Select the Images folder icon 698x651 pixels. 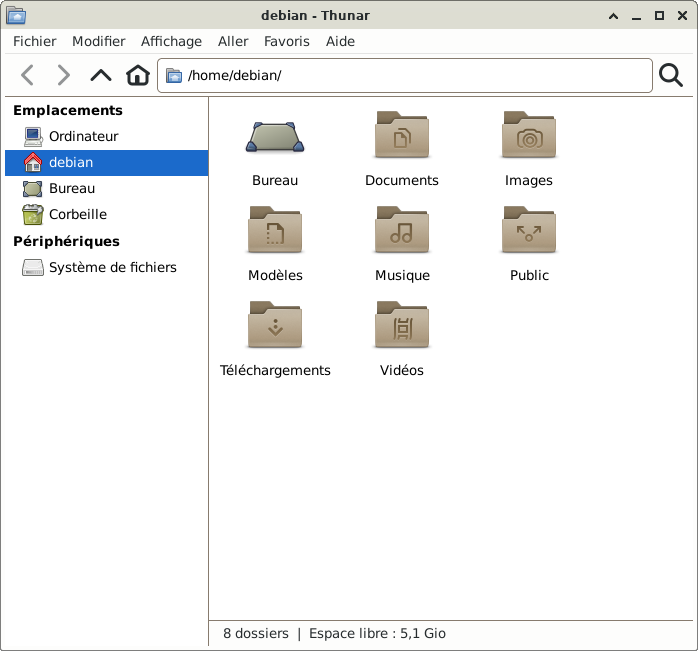(x=529, y=134)
